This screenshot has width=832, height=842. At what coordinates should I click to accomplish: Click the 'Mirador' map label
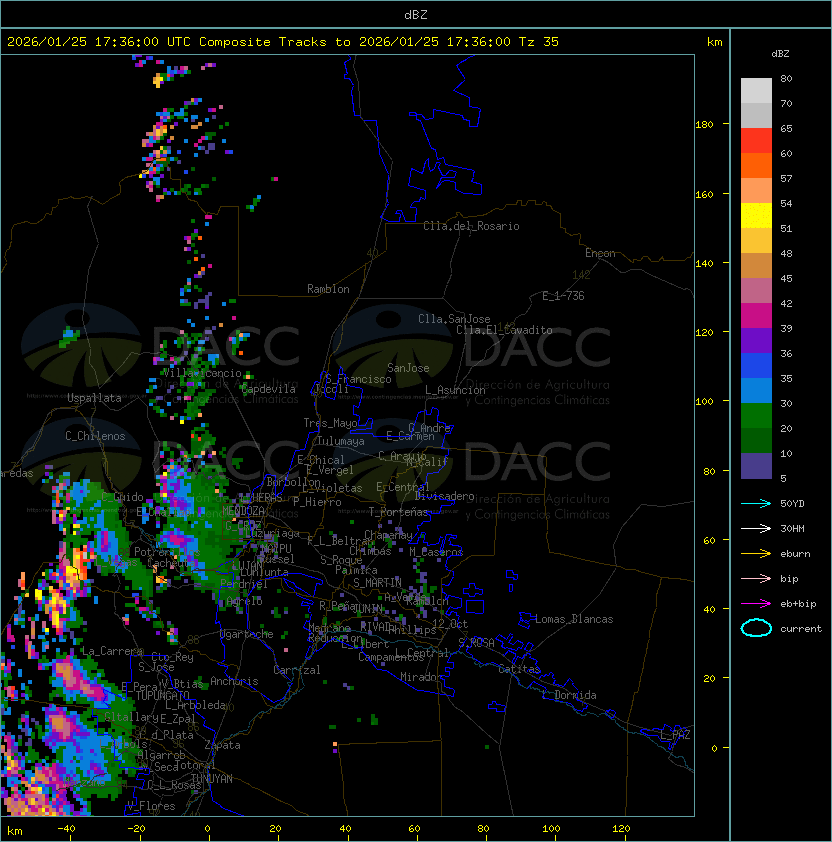(421, 677)
